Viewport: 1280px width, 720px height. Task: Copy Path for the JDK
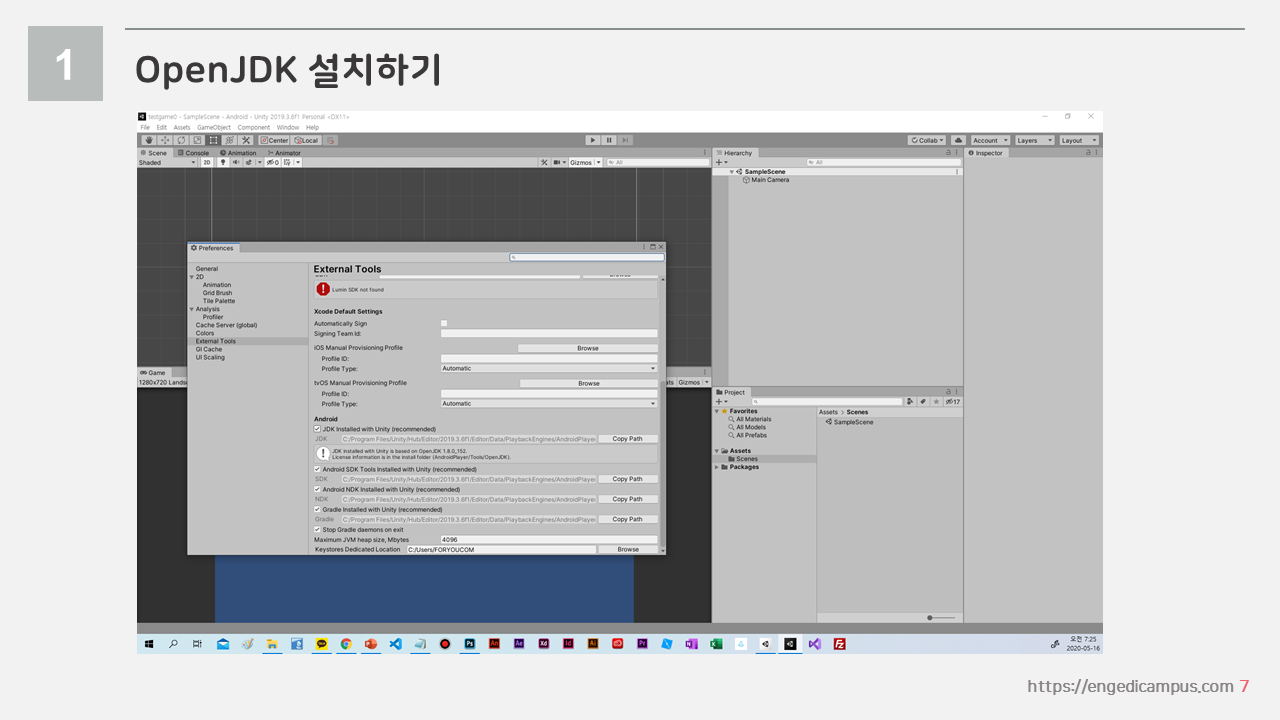pos(628,439)
